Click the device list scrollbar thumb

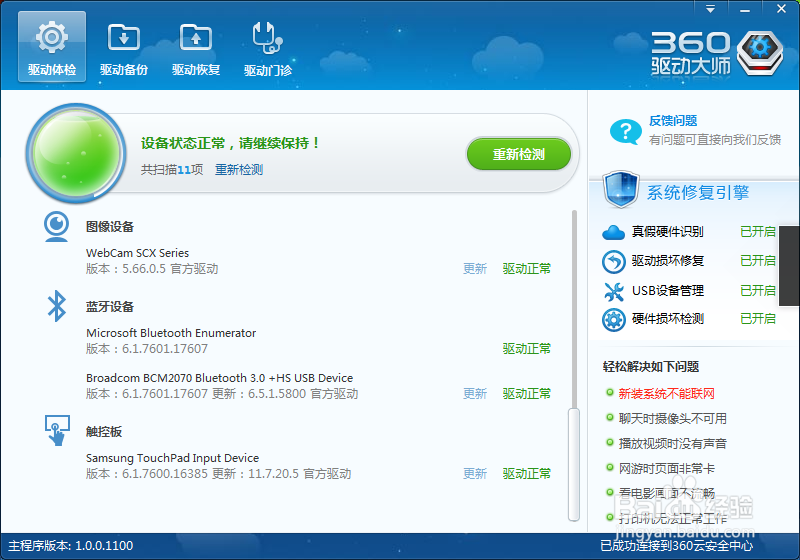[x=574, y=465]
